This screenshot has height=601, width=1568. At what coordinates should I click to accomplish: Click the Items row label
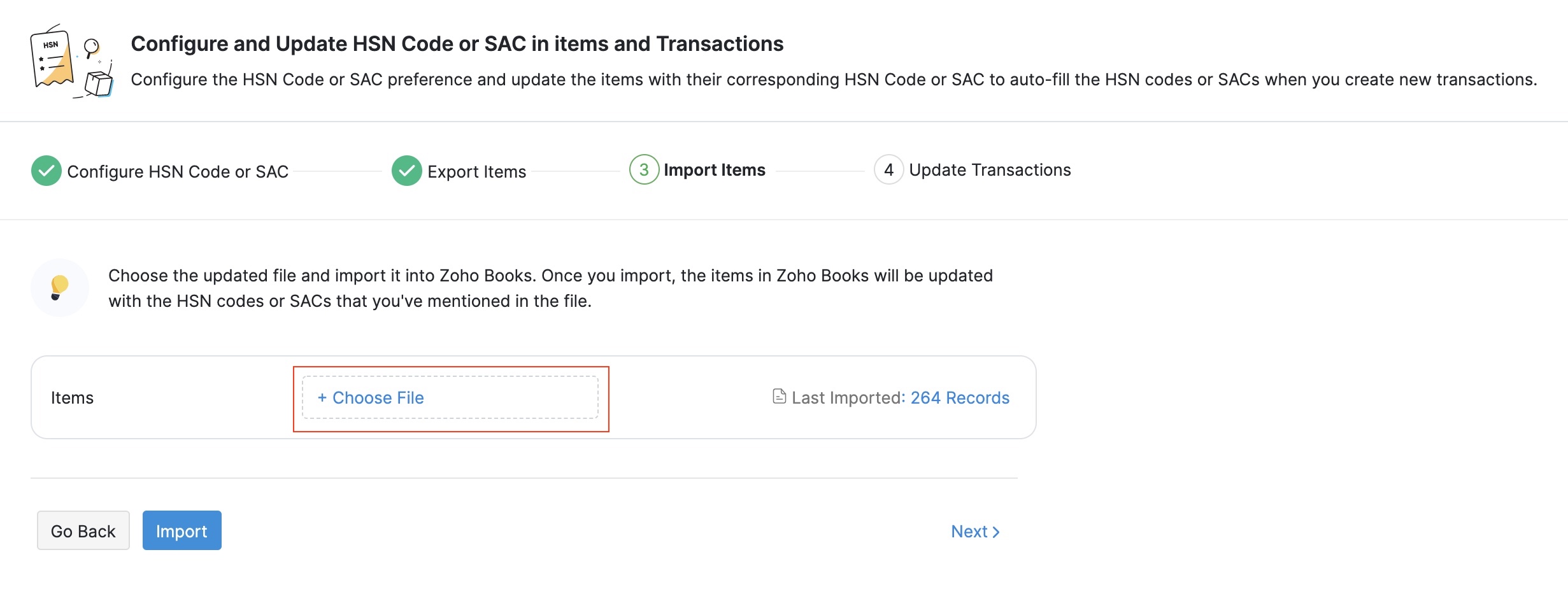click(72, 398)
